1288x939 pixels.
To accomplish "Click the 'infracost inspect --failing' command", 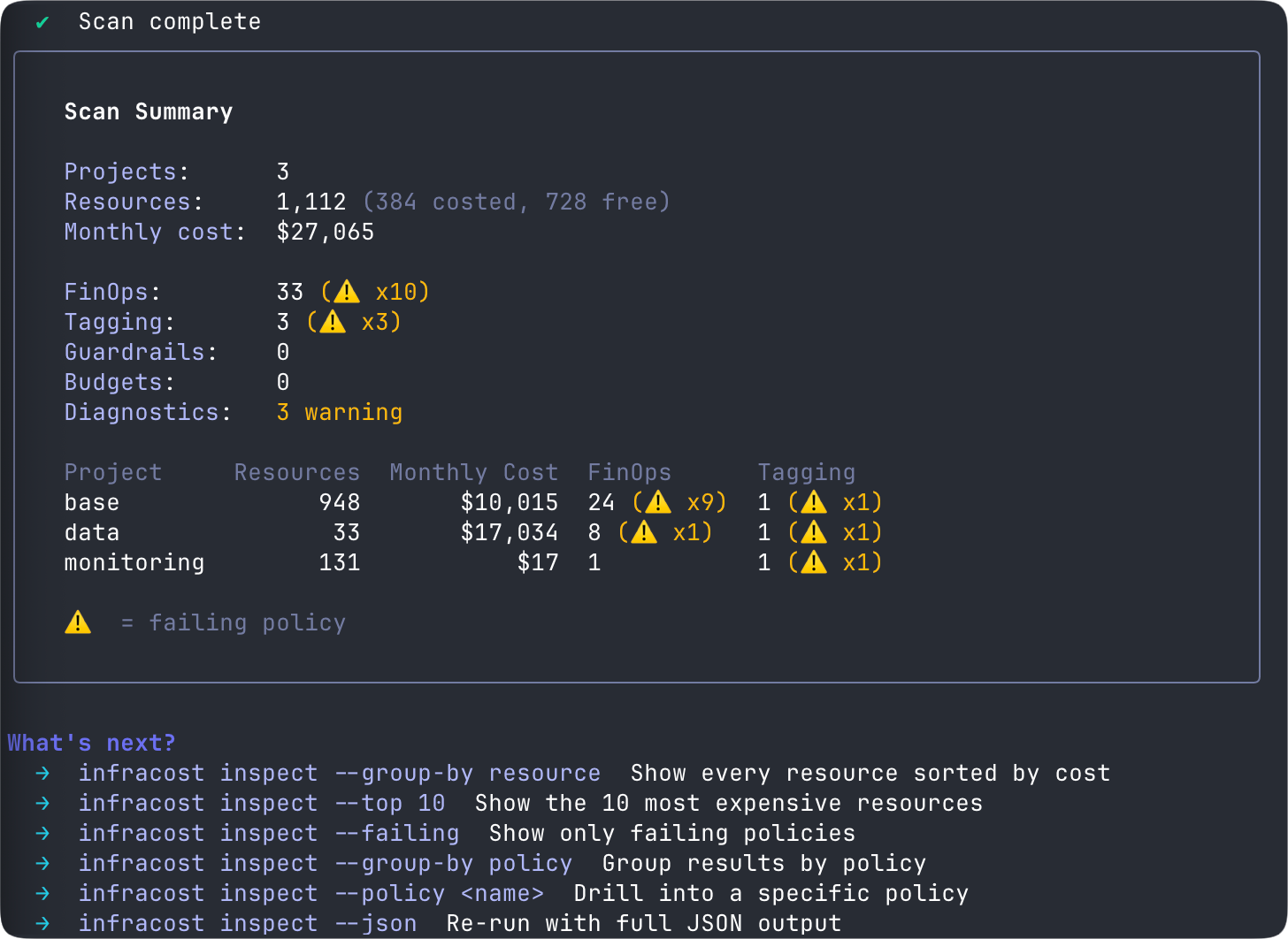I will pos(269,834).
